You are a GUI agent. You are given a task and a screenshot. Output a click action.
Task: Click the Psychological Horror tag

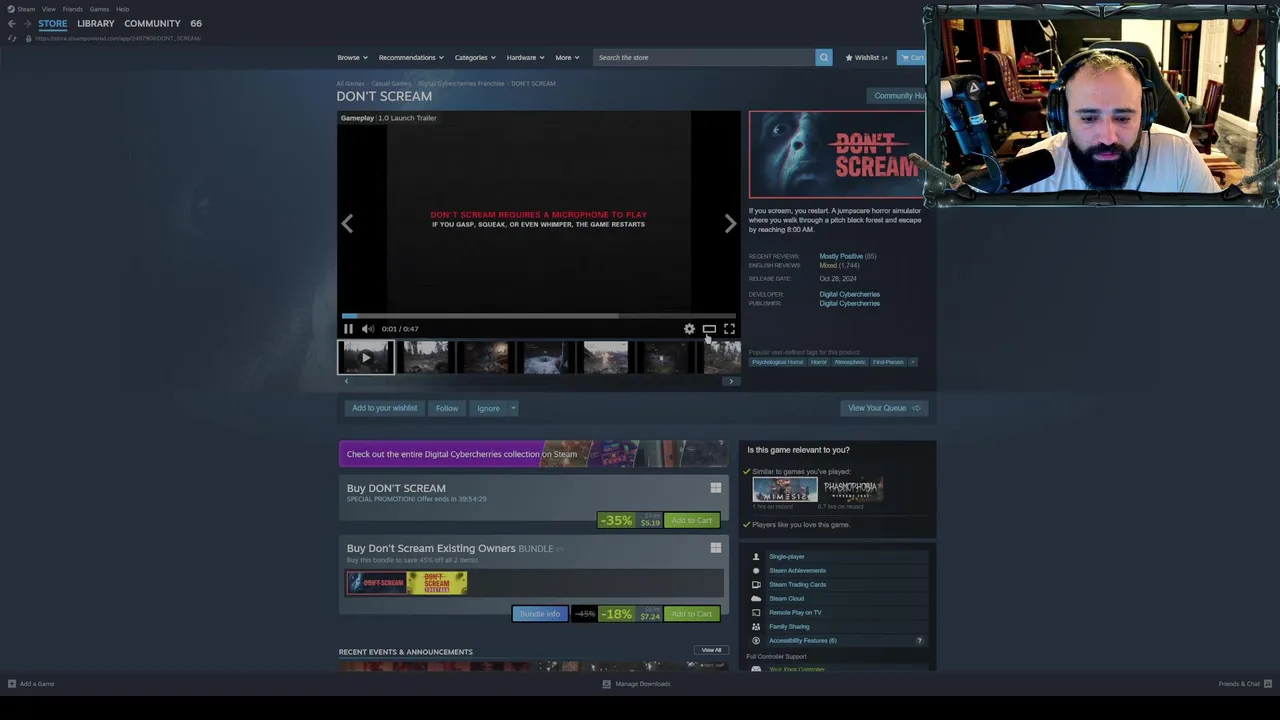(x=778, y=362)
